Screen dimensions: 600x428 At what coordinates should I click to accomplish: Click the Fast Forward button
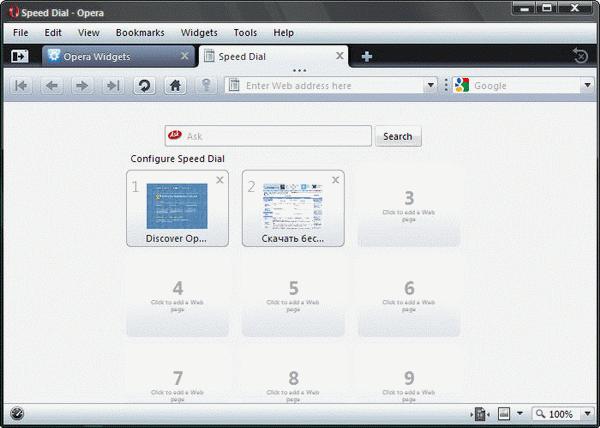click(113, 86)
